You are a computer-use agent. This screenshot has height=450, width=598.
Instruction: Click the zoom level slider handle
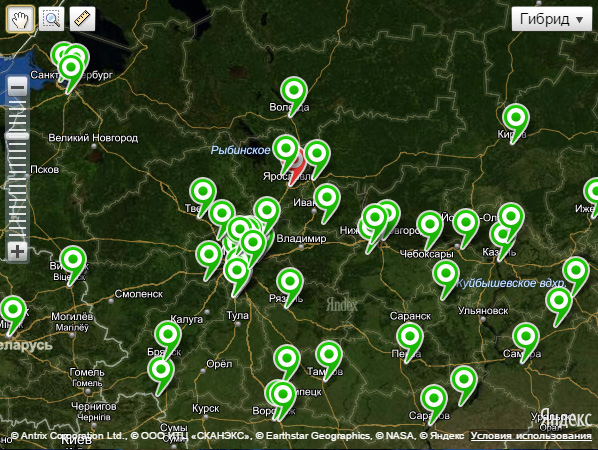pos(17,136)
